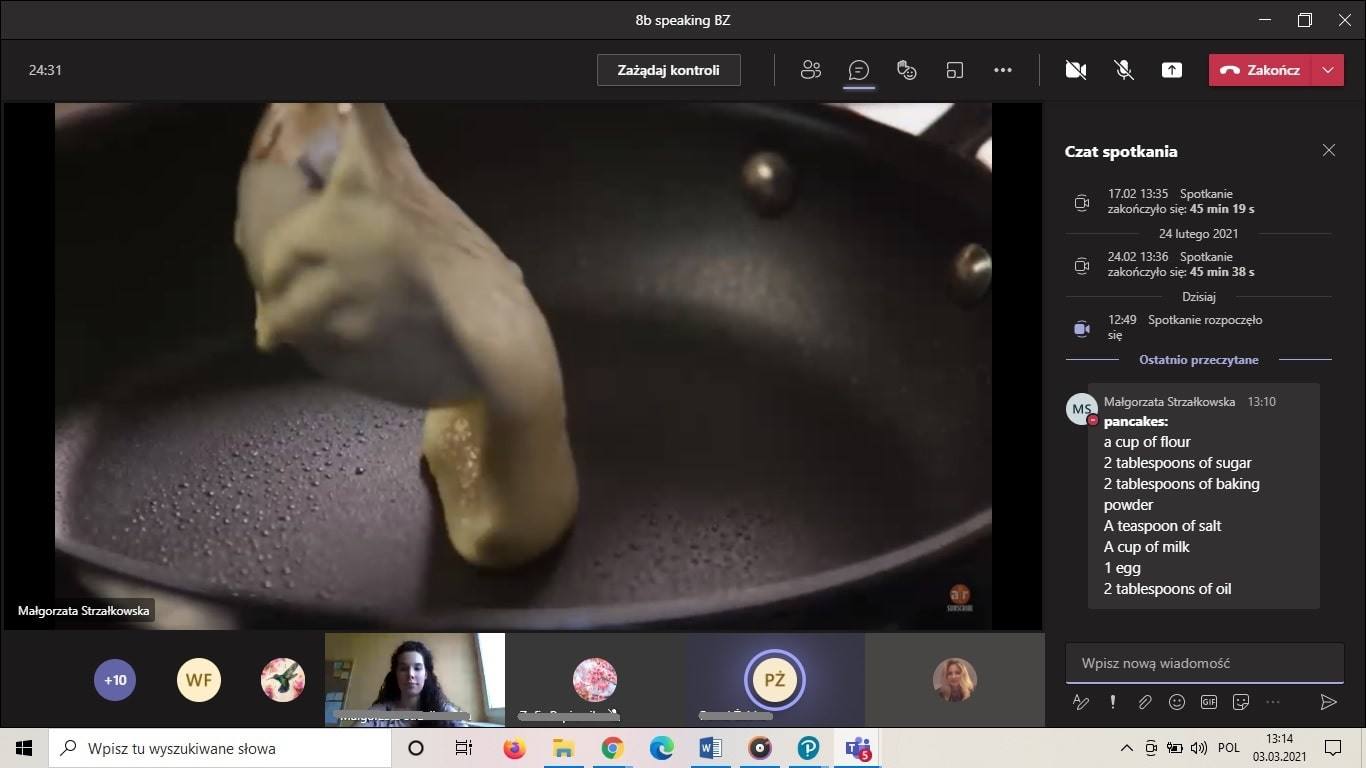Open the emoji picker
1366x768 pixels.
click(x=1177, y=702)
